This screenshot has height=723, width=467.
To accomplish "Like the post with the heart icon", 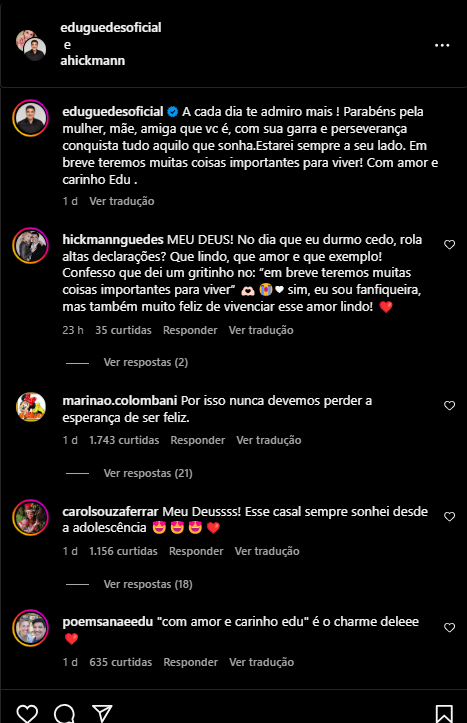I will (27, 713).
